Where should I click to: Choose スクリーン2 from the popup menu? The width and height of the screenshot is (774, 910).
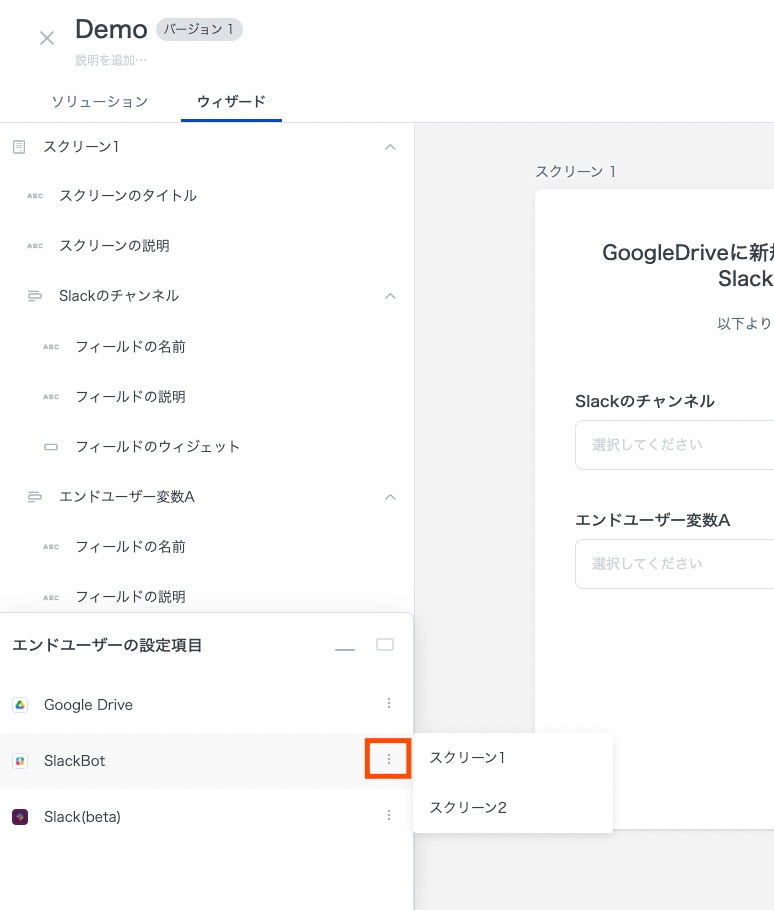[467, 807]
